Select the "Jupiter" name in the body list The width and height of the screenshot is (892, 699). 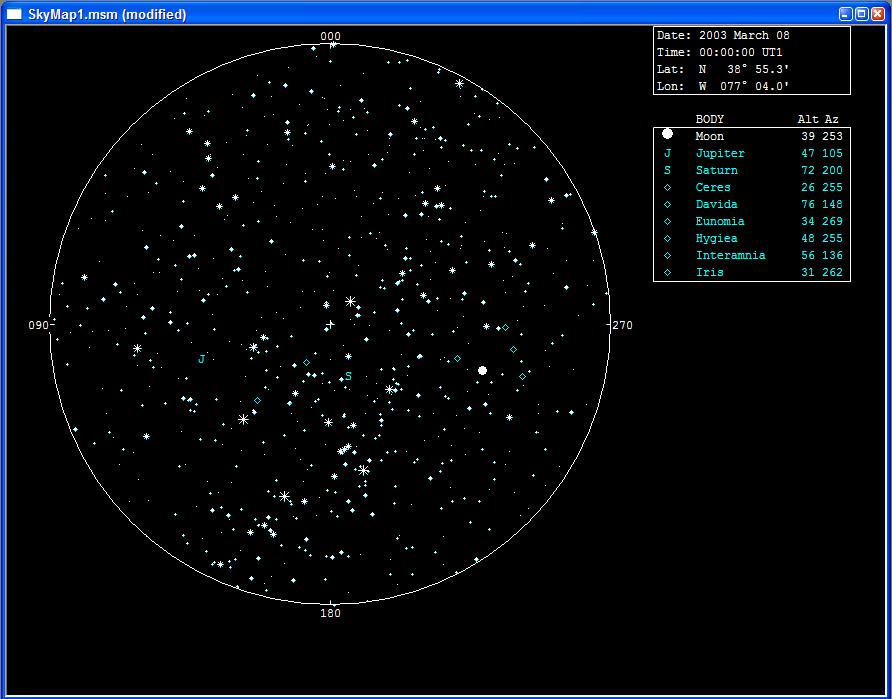(x=719, y=153)
